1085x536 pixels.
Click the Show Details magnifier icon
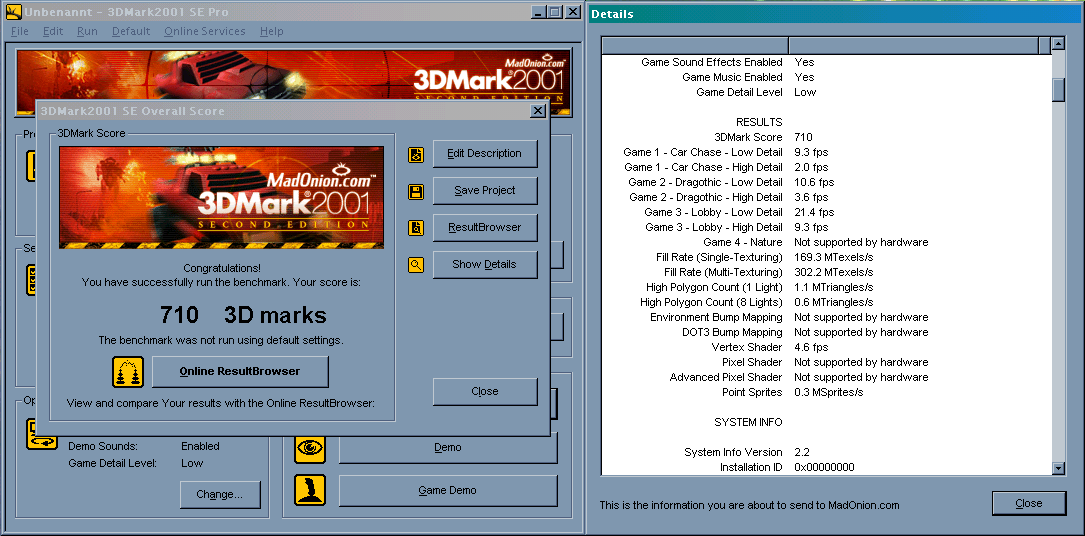[416, 264]
